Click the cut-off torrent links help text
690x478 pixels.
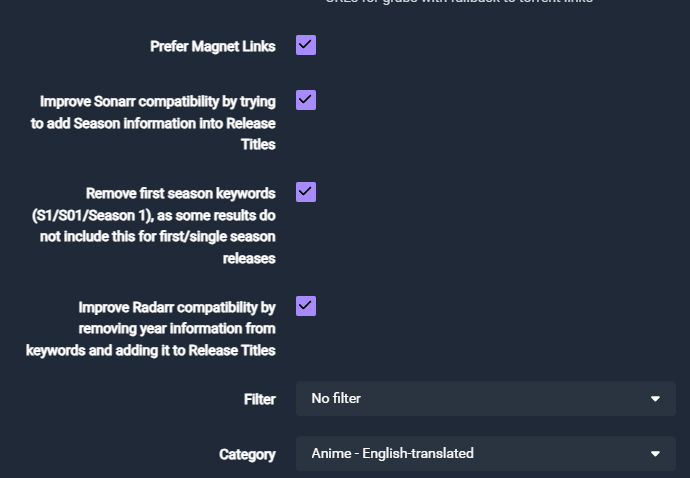(x=458, y=3)
